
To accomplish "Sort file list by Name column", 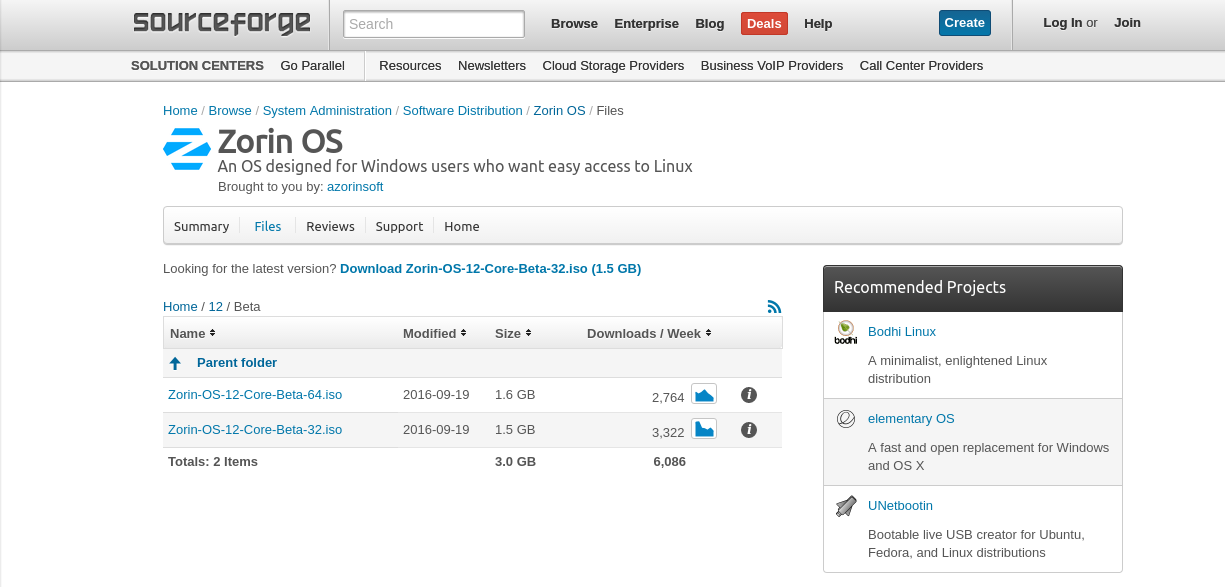I will [192, 333].
